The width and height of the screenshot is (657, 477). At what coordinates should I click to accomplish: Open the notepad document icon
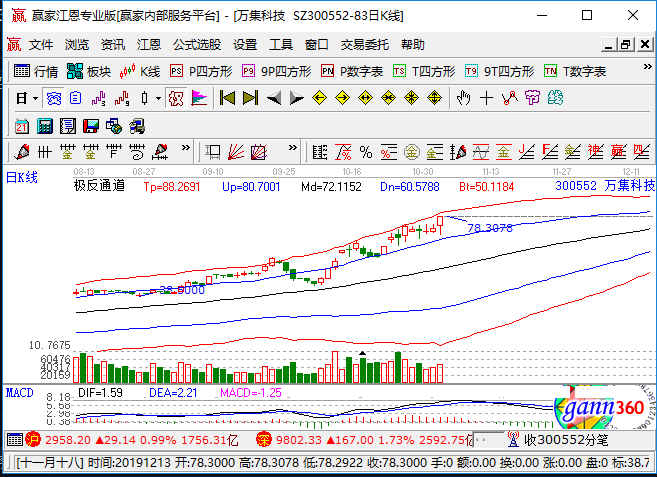[68, 126]
